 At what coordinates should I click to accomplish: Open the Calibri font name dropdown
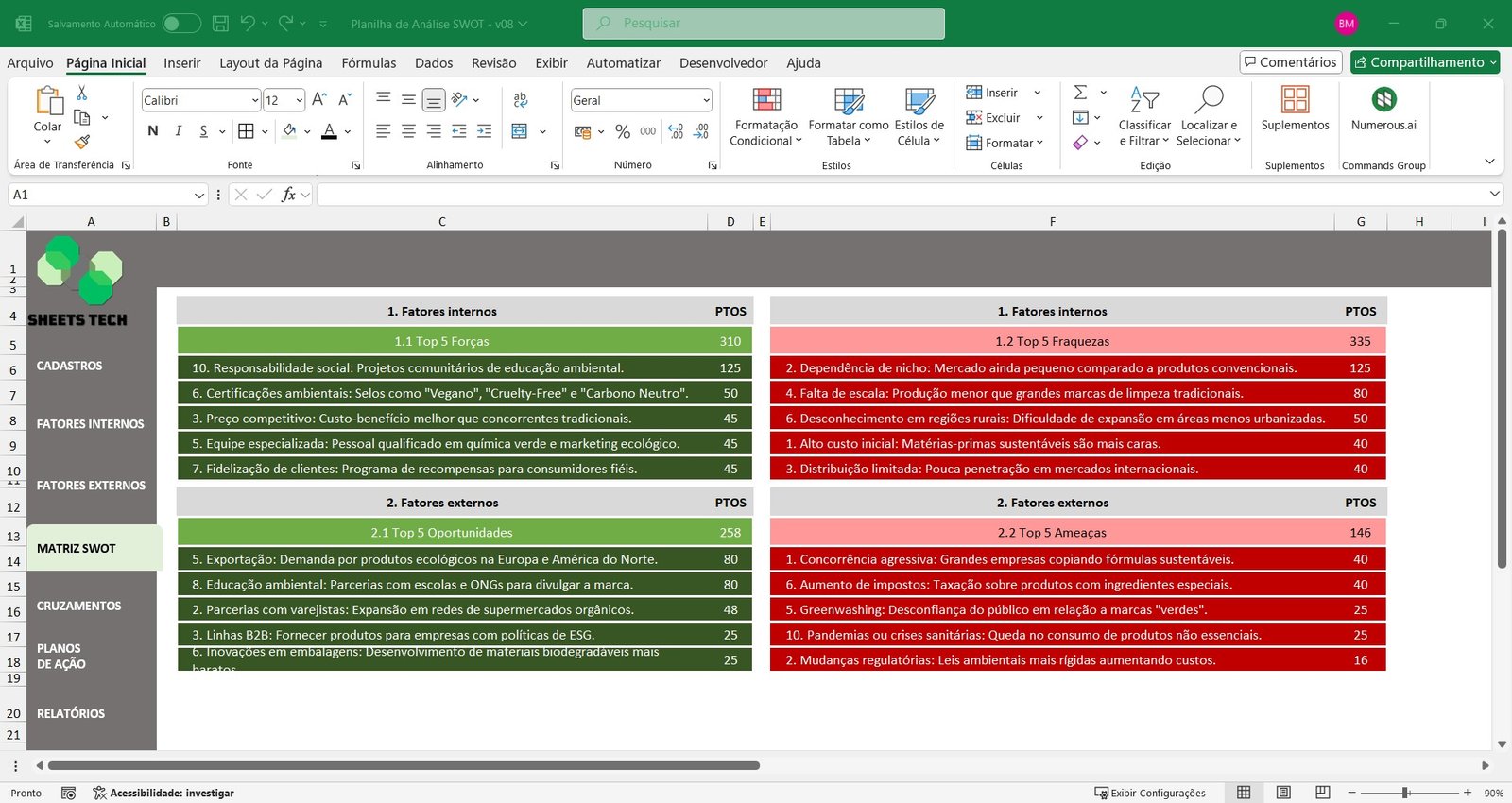pos(255,100)
